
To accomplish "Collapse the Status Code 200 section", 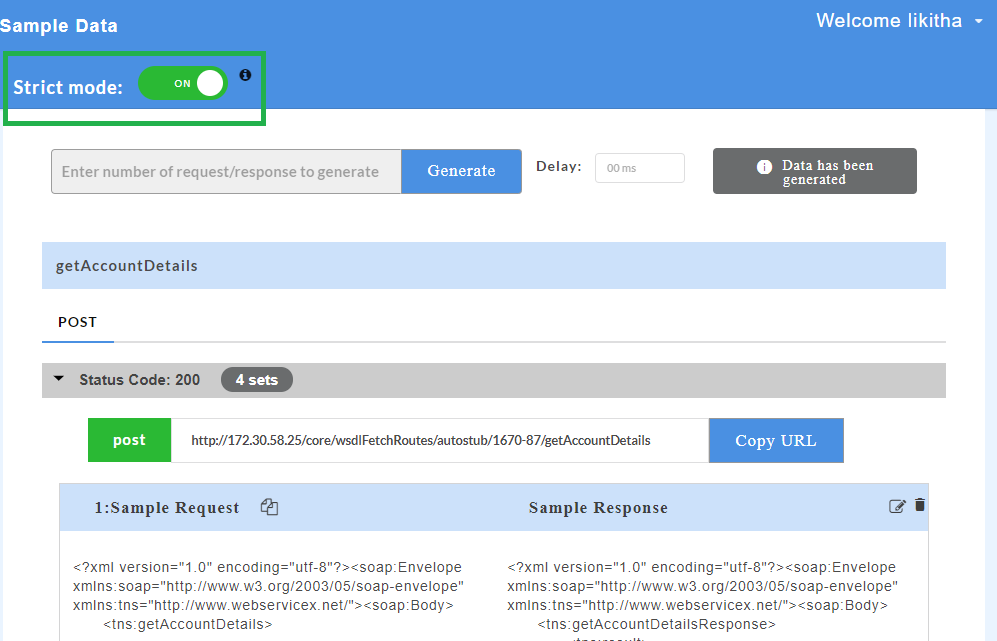I will (x=58, y=379).
